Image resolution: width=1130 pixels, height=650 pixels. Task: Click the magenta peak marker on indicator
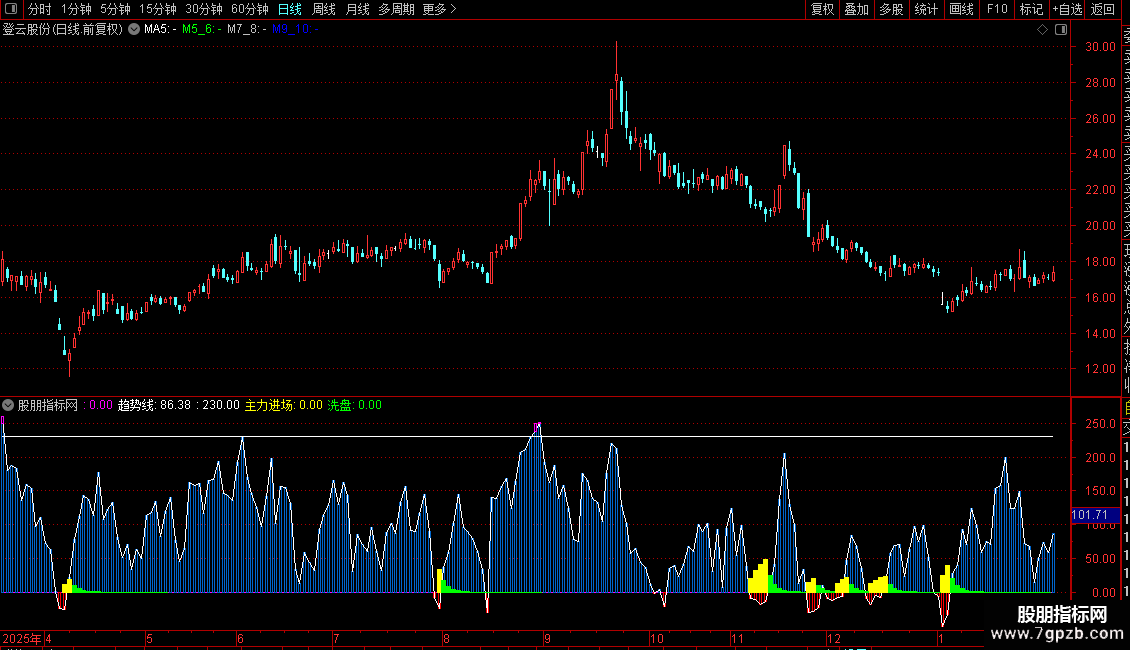pos(538,427)
